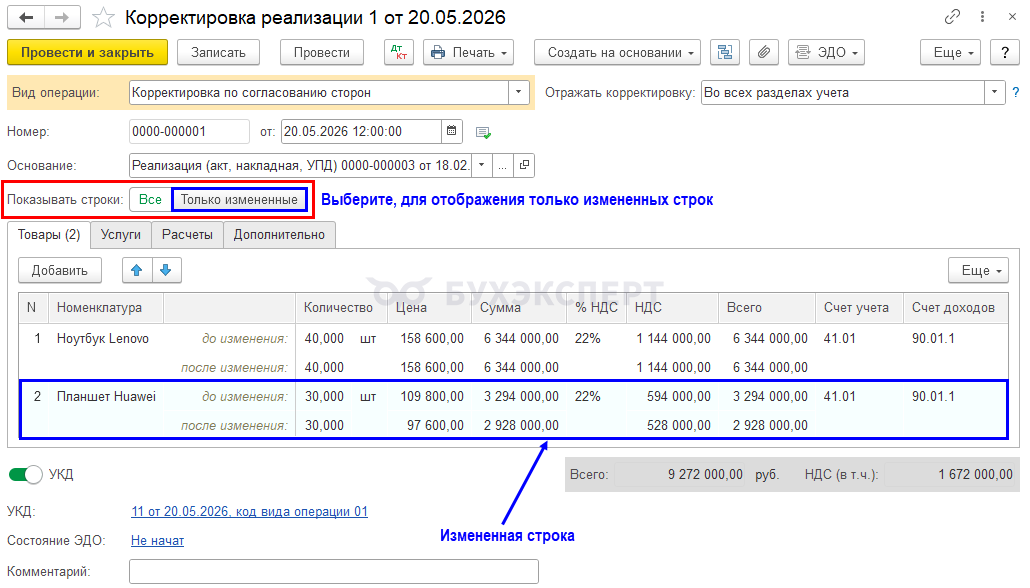This screenshot has width=1030, height=588.
Task: Expand the Вид операции dropdown
Action: tap(518, 93)
